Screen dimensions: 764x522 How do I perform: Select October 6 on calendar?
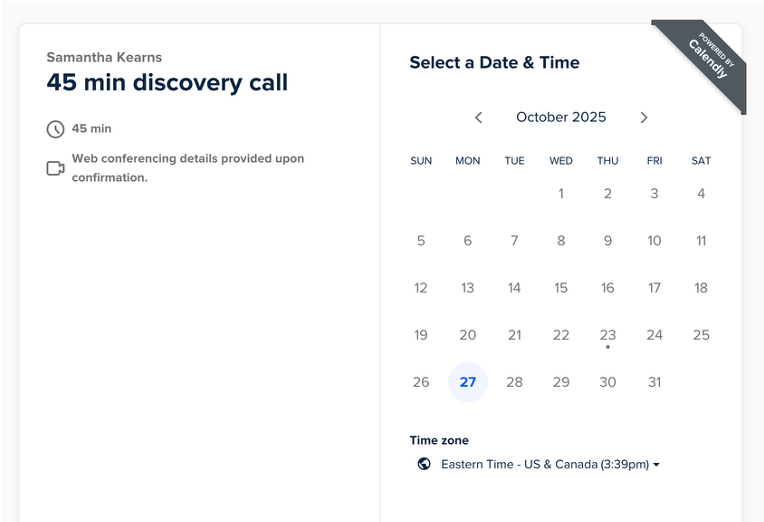coord(468,241)
